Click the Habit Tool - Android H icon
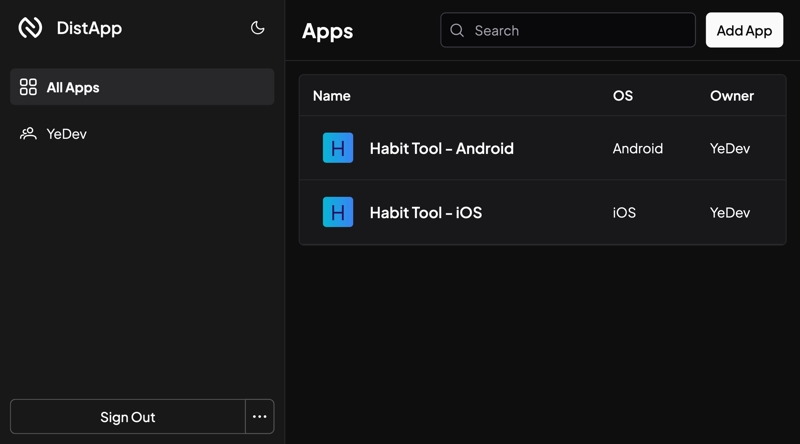The height and width of the screenshot is (444, 800). (338, 148)
